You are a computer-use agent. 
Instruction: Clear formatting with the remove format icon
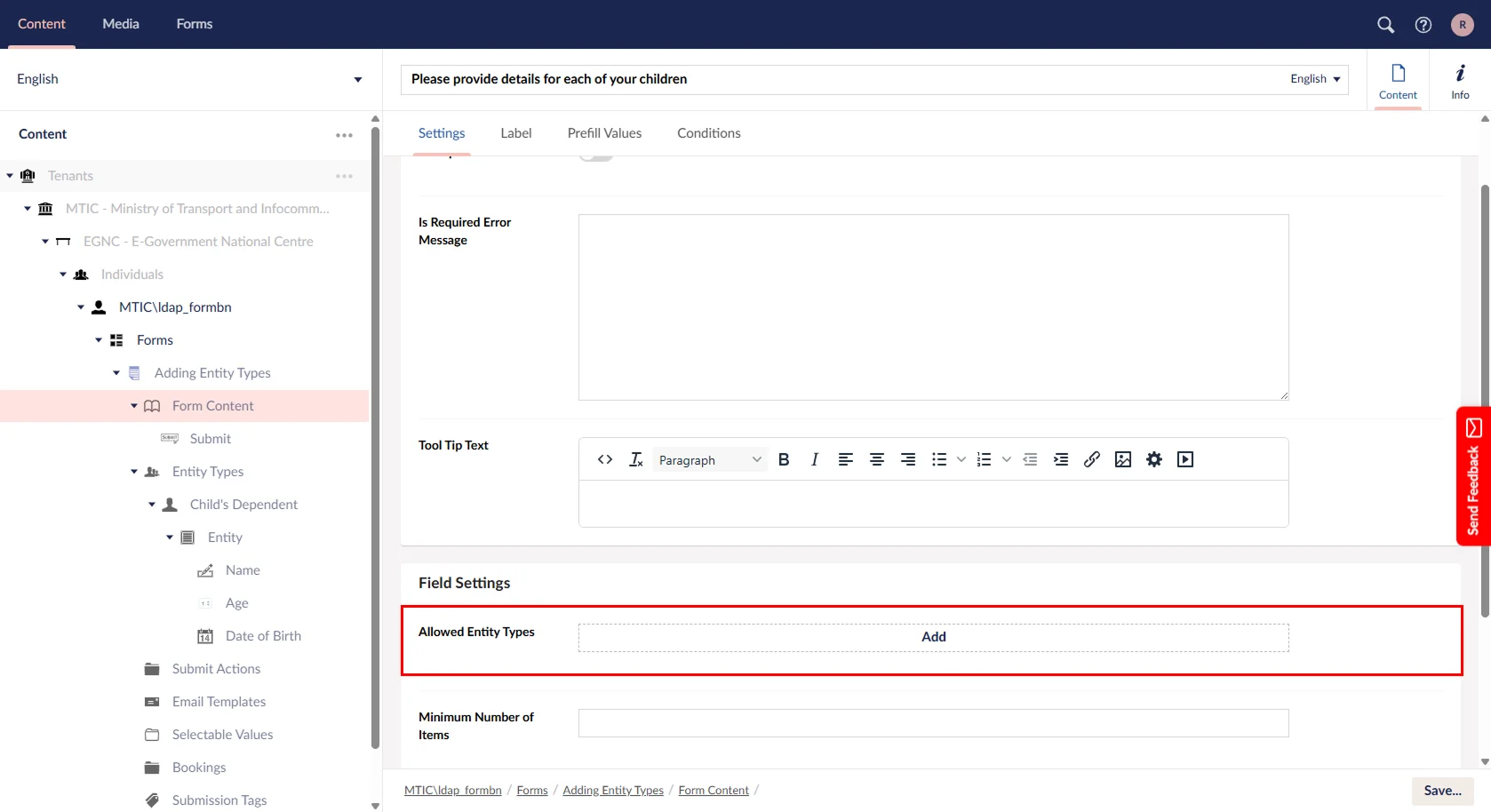click(x=636, y=459)
